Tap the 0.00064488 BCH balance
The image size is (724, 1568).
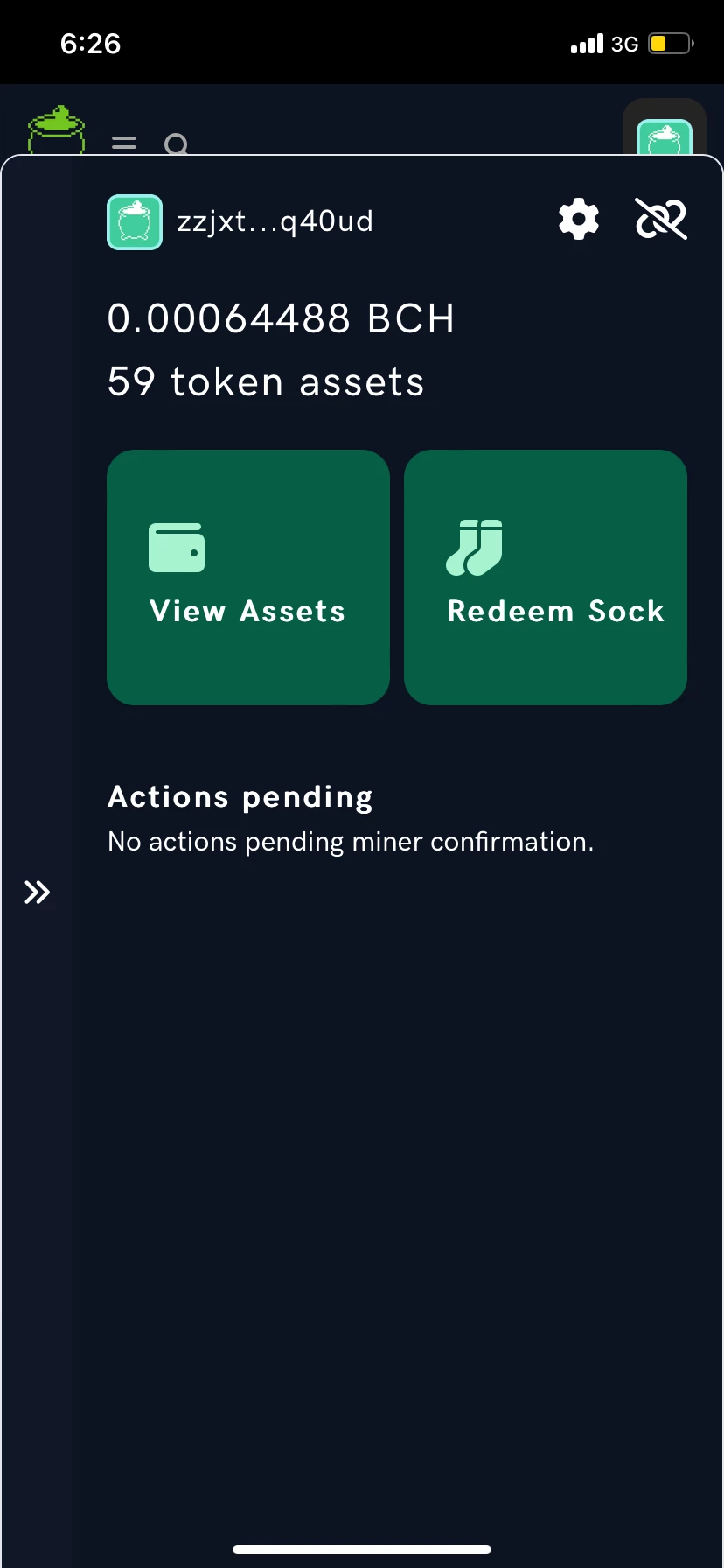point(282,318)
